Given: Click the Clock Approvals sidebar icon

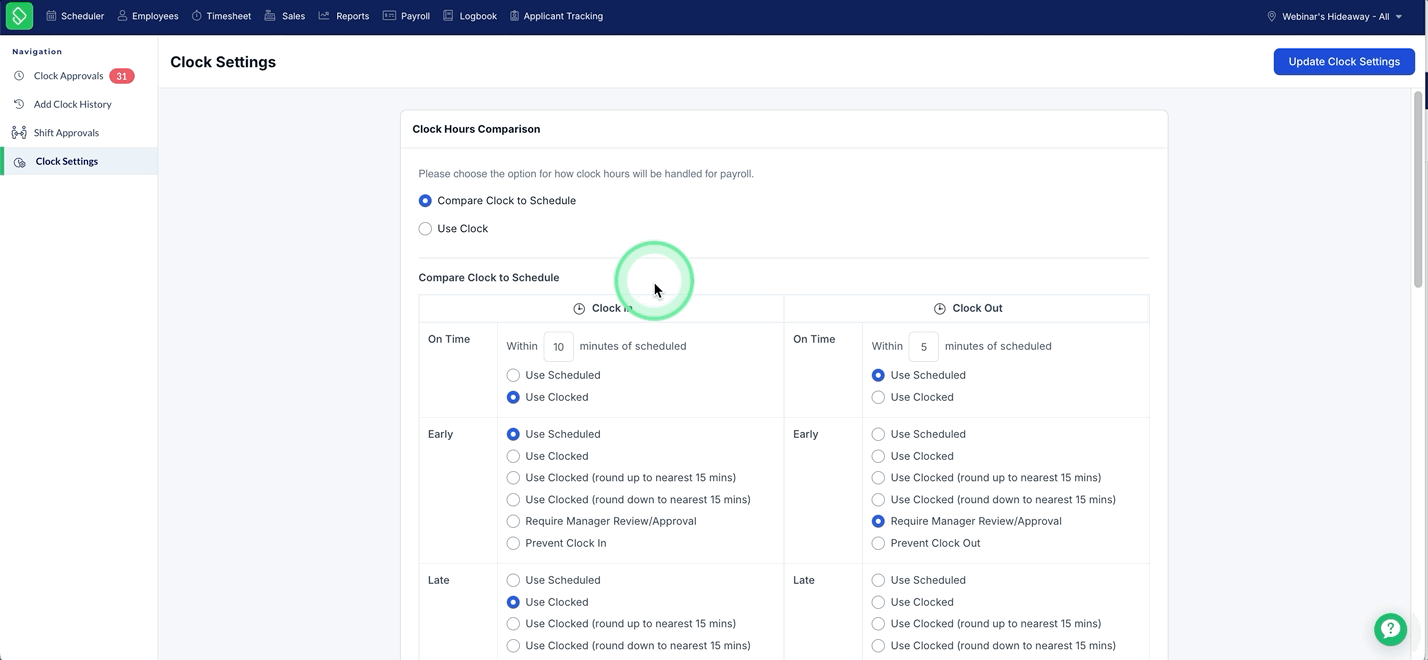Looking at the screenshot, I should tap(19, 76).
